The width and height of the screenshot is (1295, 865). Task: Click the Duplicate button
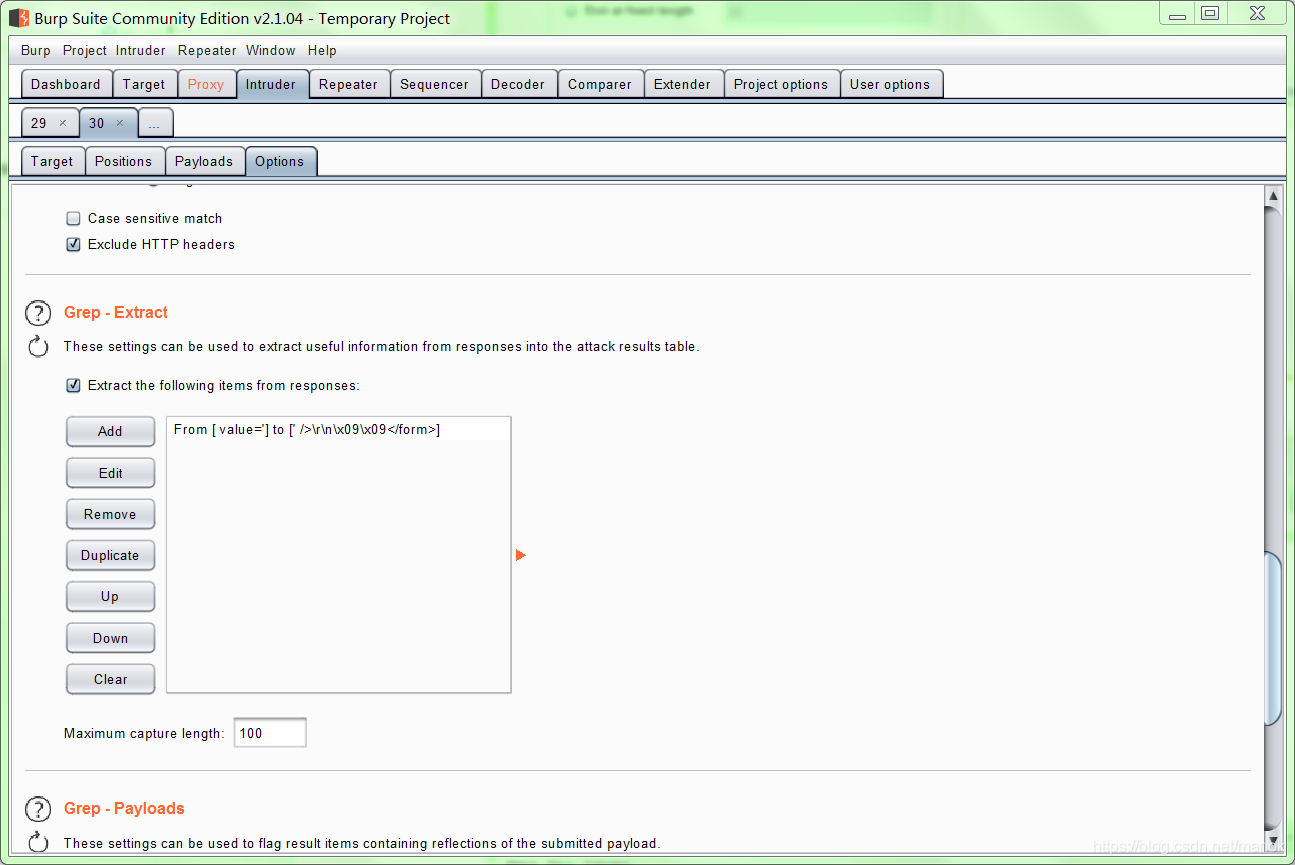111,555
